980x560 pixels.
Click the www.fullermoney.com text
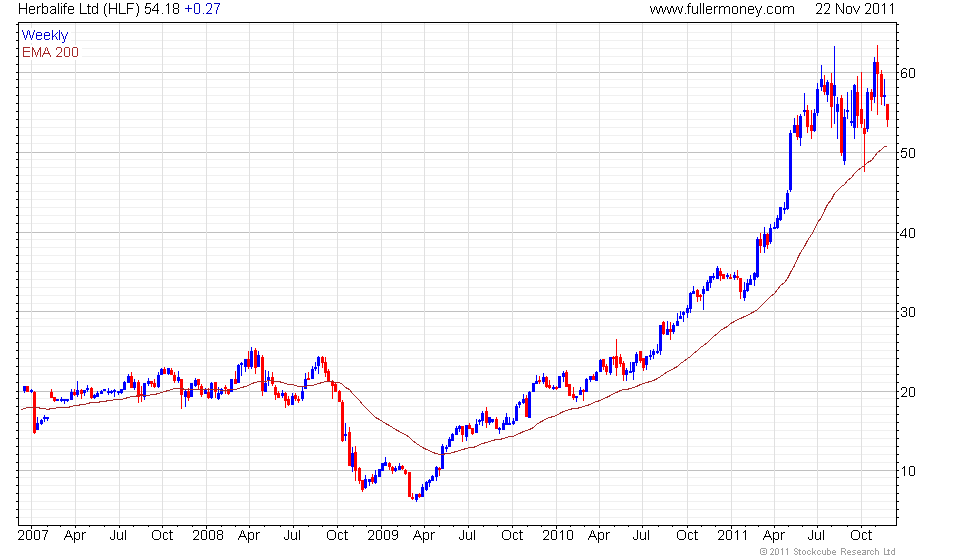coord(722,9)
